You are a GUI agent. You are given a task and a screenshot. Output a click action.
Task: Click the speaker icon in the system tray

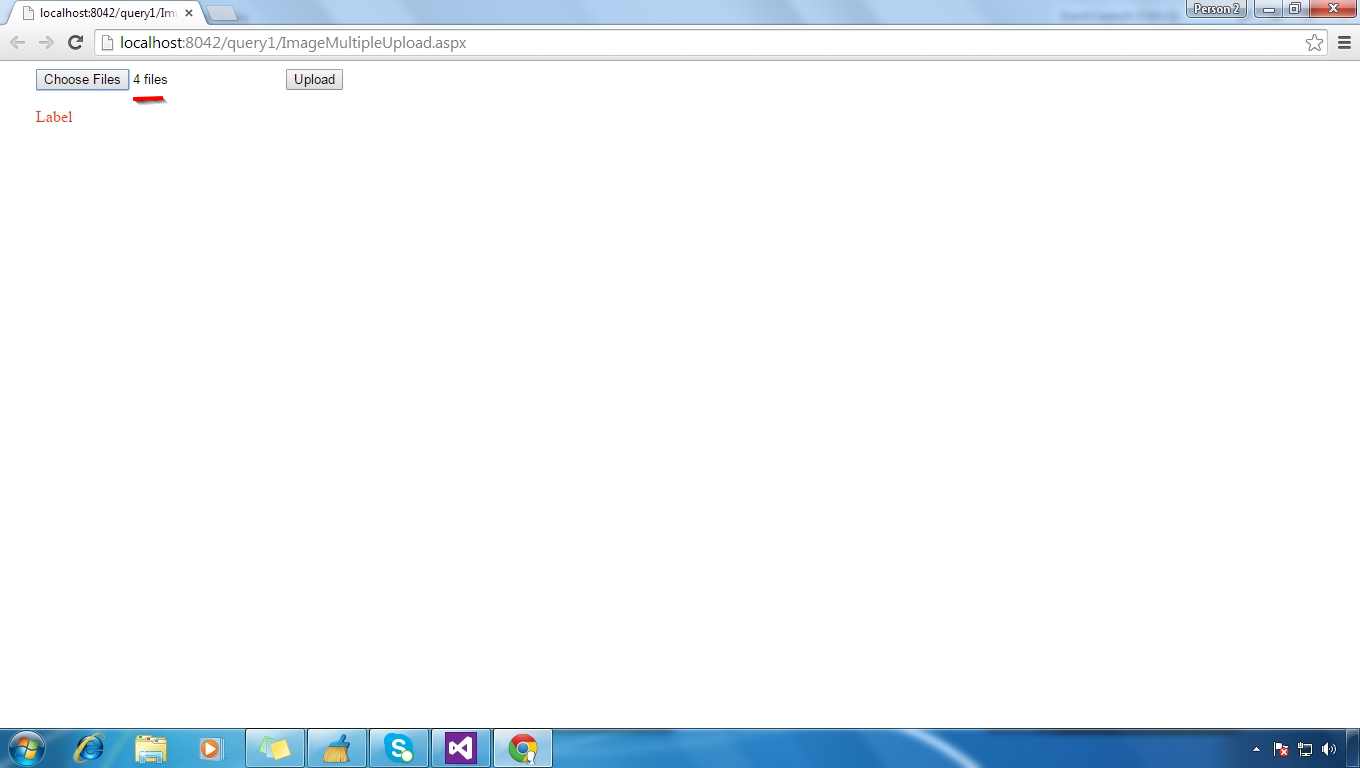tap(1329, 748)
